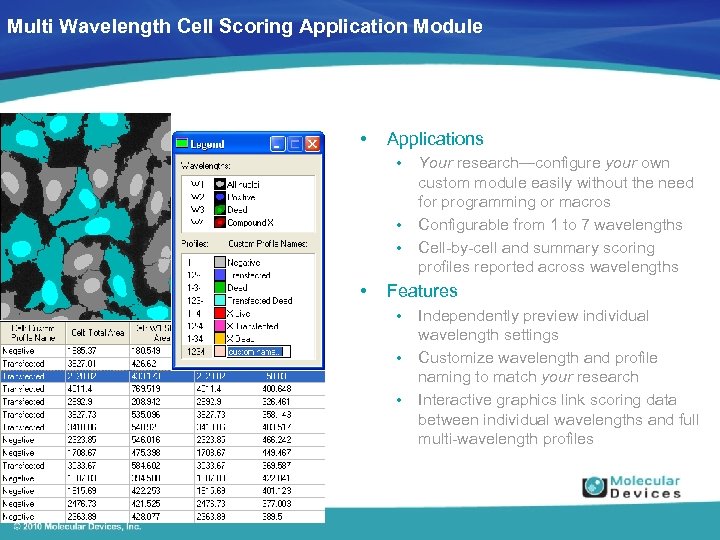Click table cell 475.398

click(x=146, y=453)
